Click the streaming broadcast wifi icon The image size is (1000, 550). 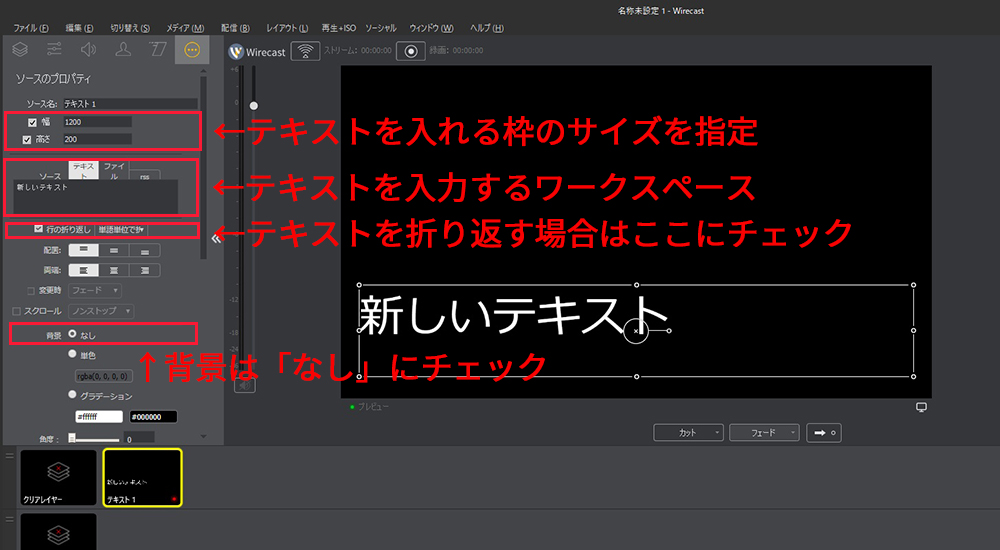[x=306, y=50]
